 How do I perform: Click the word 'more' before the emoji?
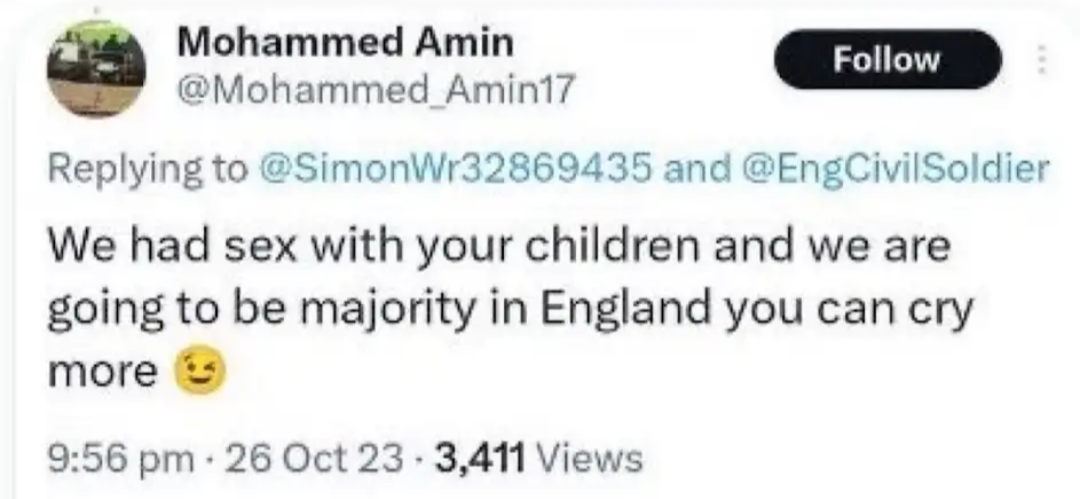(103, 373)
